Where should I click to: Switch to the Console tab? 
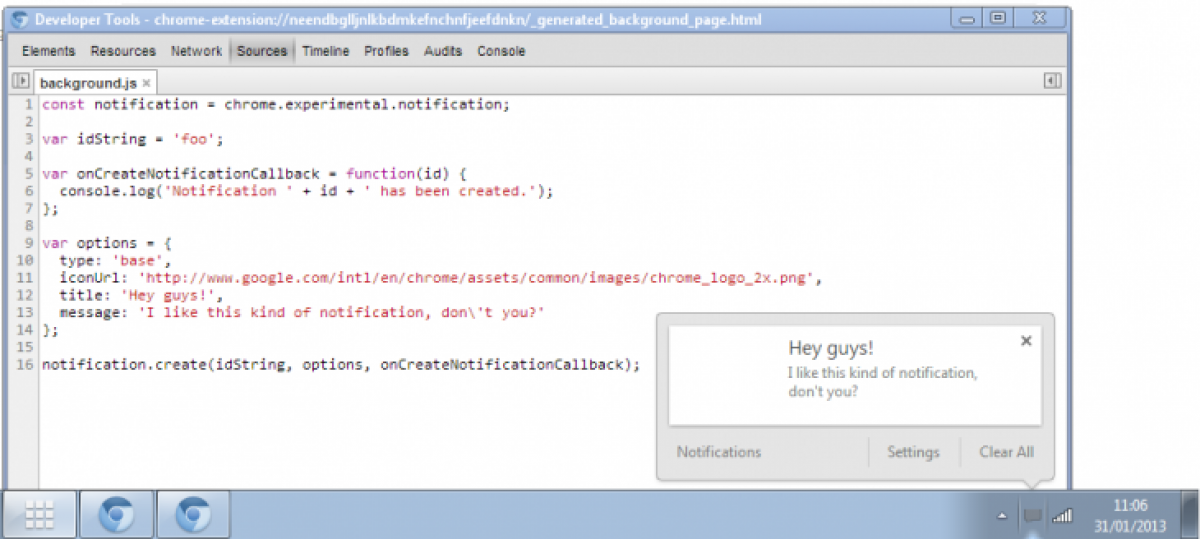pos(500,51)
